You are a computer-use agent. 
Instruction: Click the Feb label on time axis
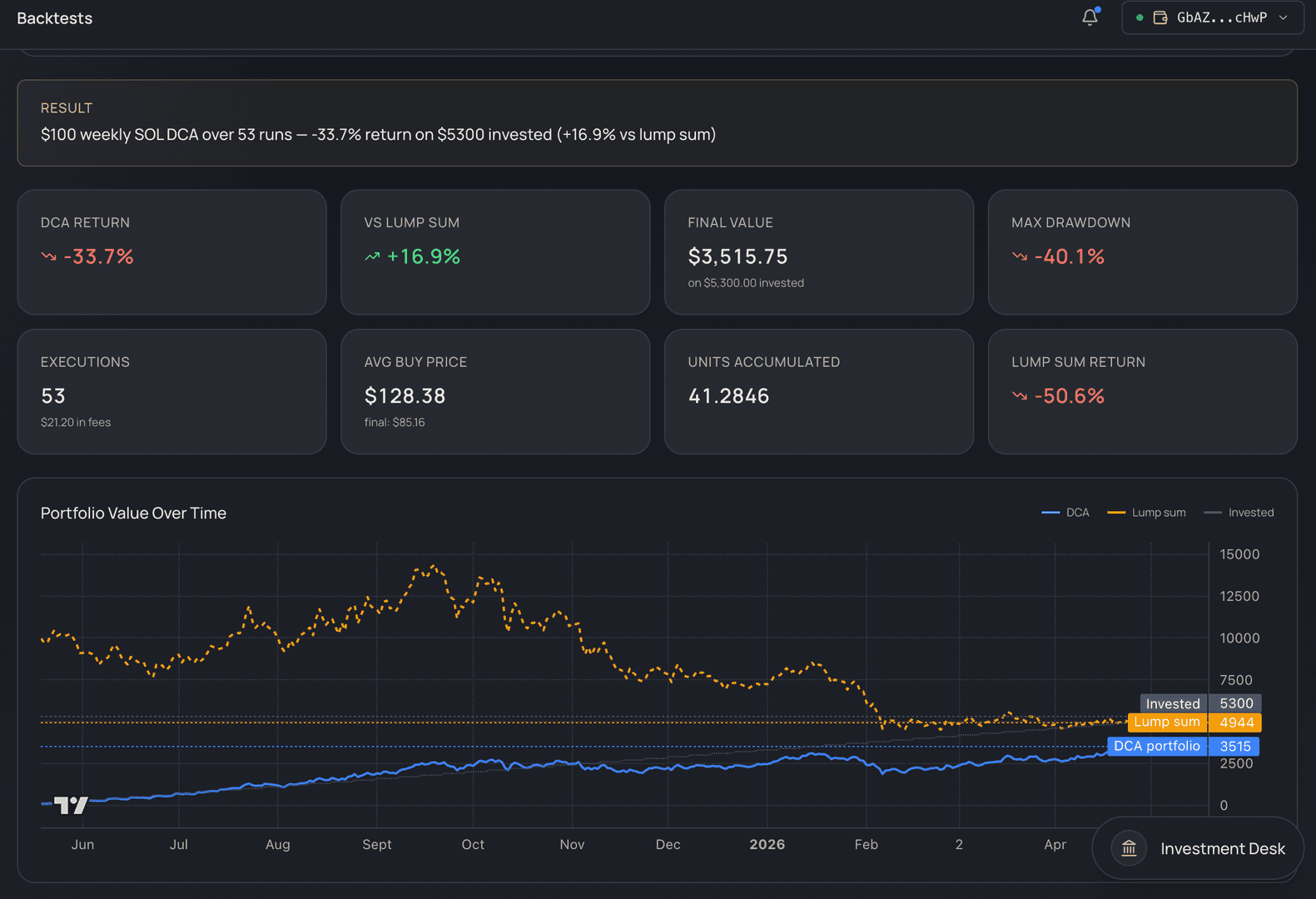coord(866,844)
